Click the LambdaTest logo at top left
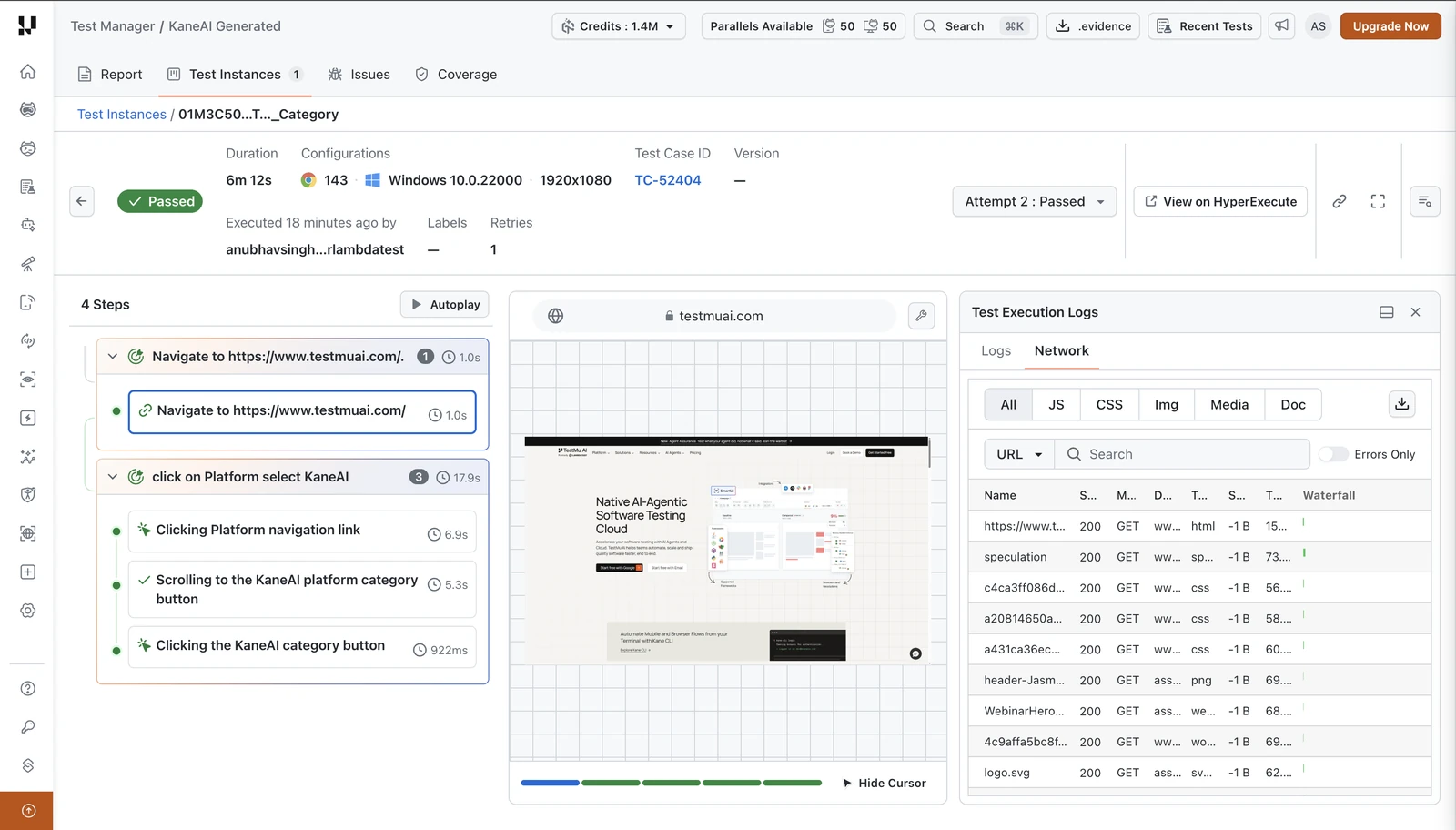 click(27, 25)
